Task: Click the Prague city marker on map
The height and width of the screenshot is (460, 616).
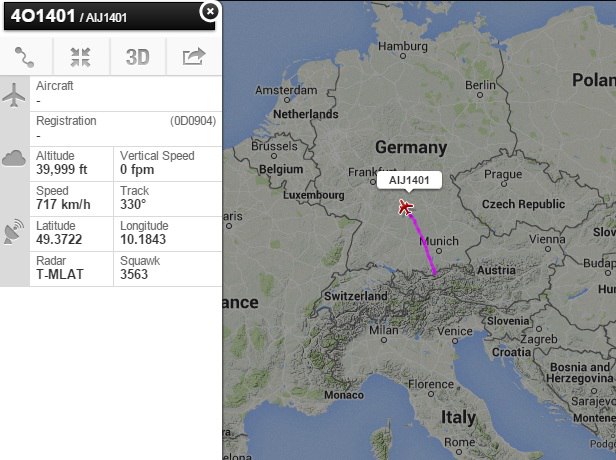Action: (504, 183)
